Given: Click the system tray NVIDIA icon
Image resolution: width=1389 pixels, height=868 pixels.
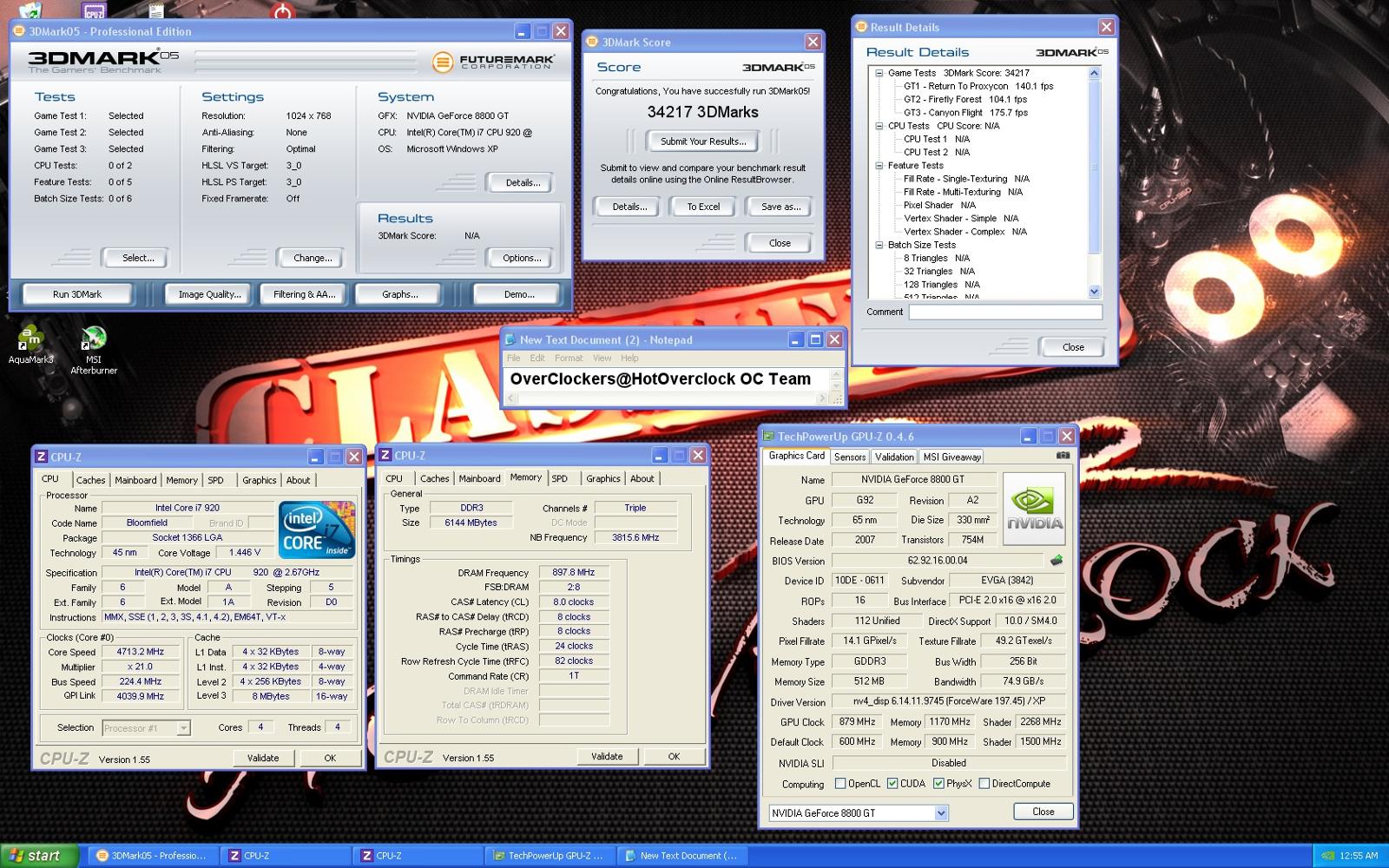Looking at the screenshot, I should [x=1327, y=856].
